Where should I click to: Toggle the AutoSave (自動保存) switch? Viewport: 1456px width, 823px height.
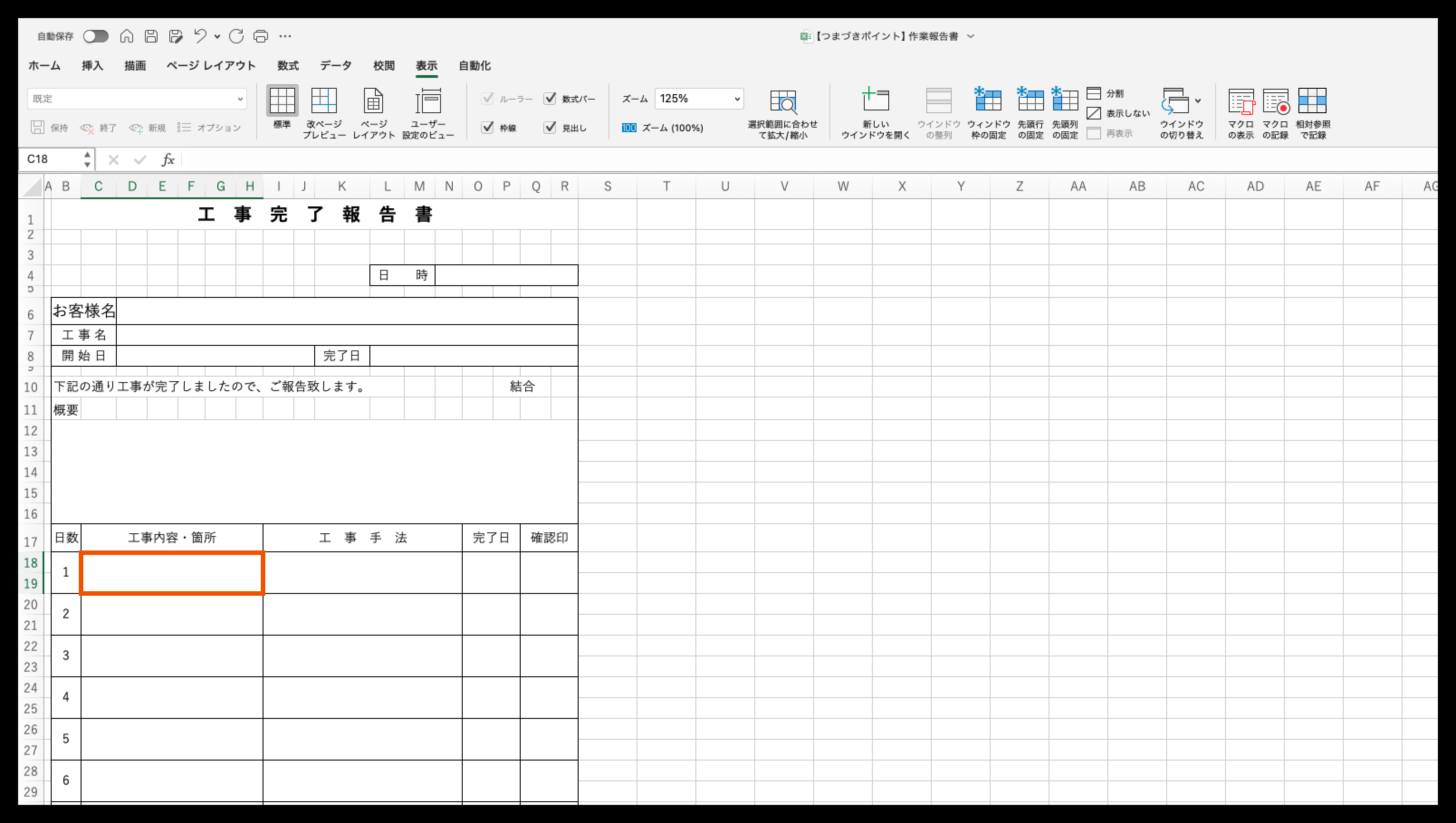[96, 36]
